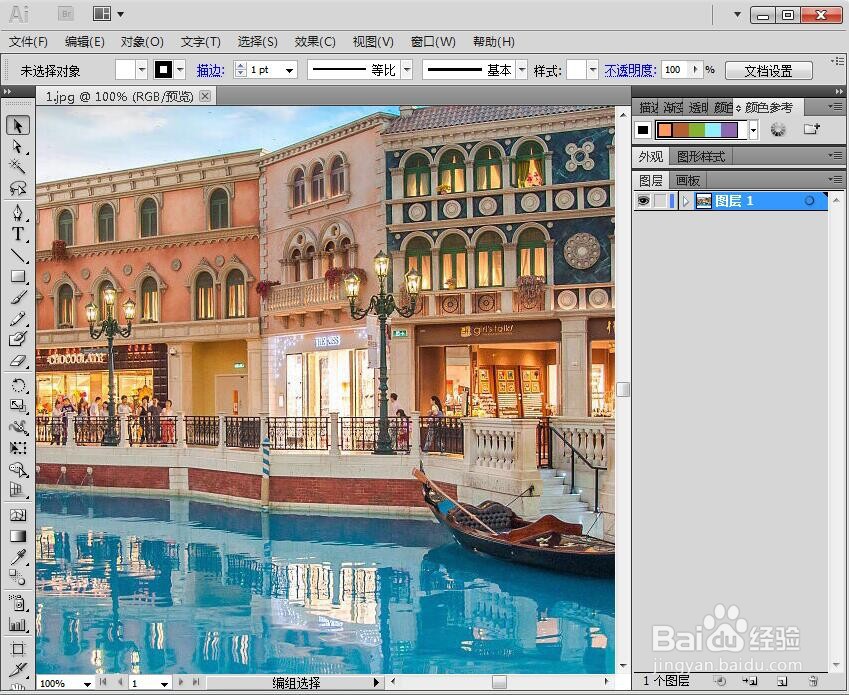Open the fill color dropdown

142,70
